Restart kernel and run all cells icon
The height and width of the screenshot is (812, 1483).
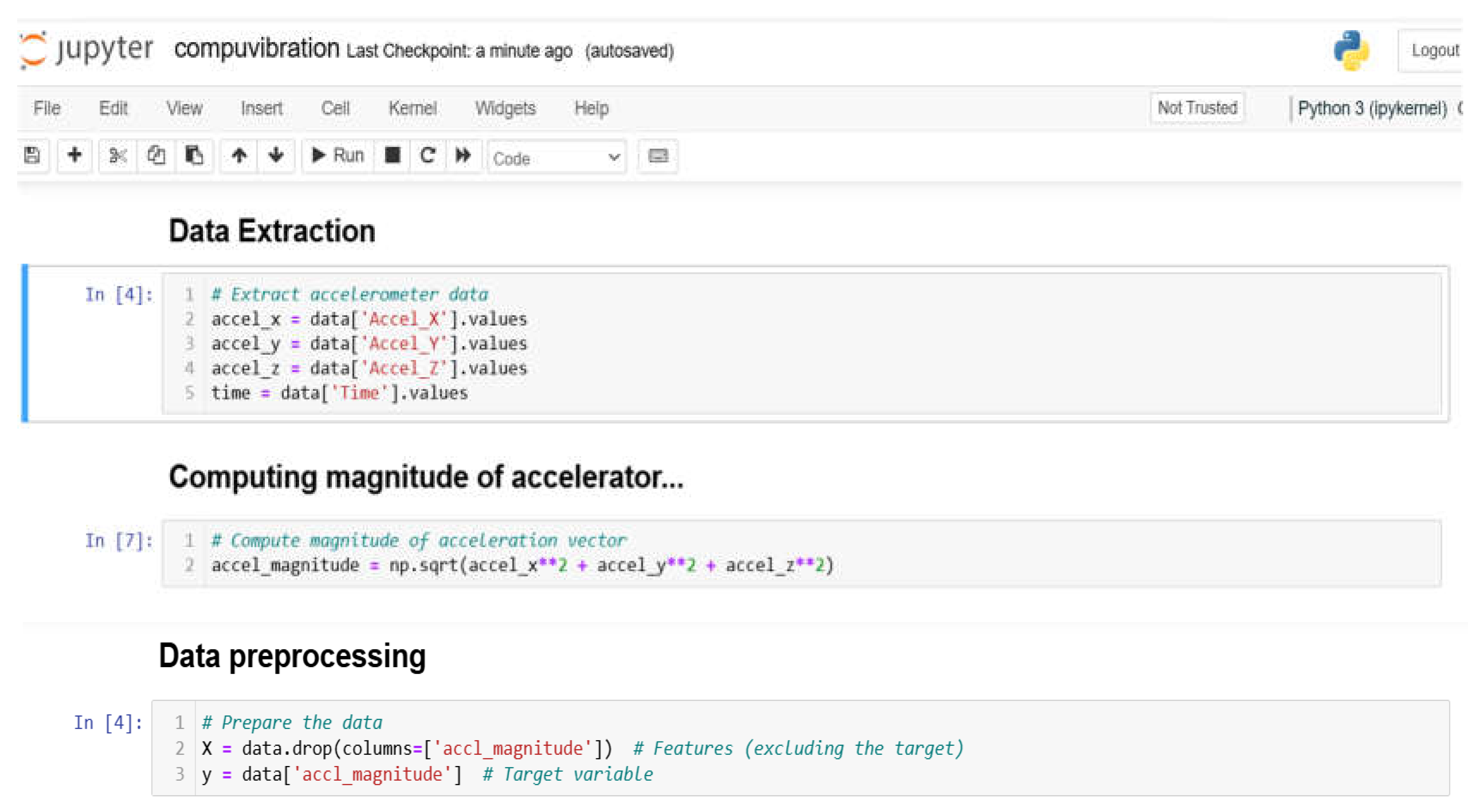(463, 156)
